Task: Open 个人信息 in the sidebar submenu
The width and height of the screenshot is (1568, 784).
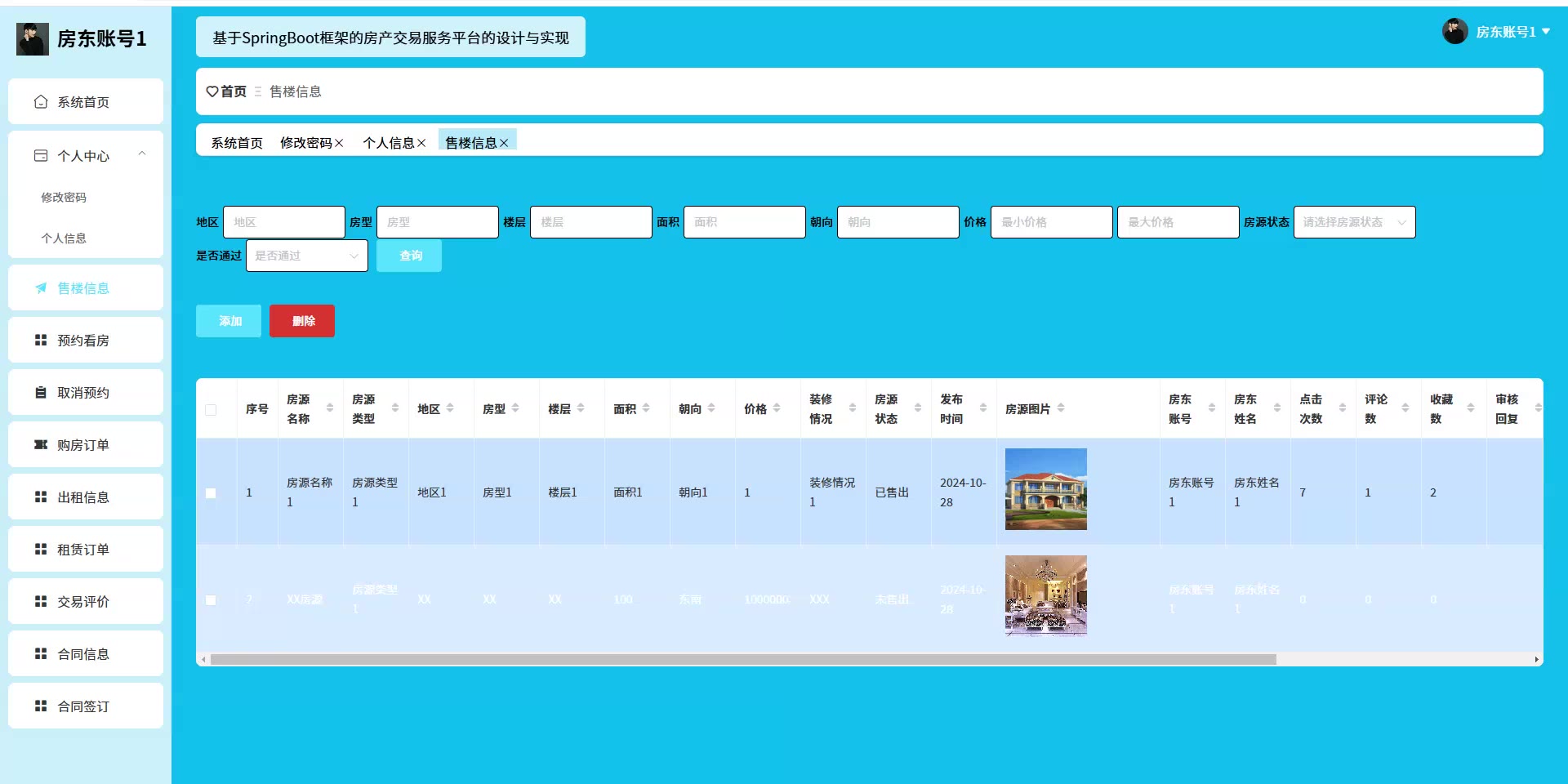Action: [64, 238]
